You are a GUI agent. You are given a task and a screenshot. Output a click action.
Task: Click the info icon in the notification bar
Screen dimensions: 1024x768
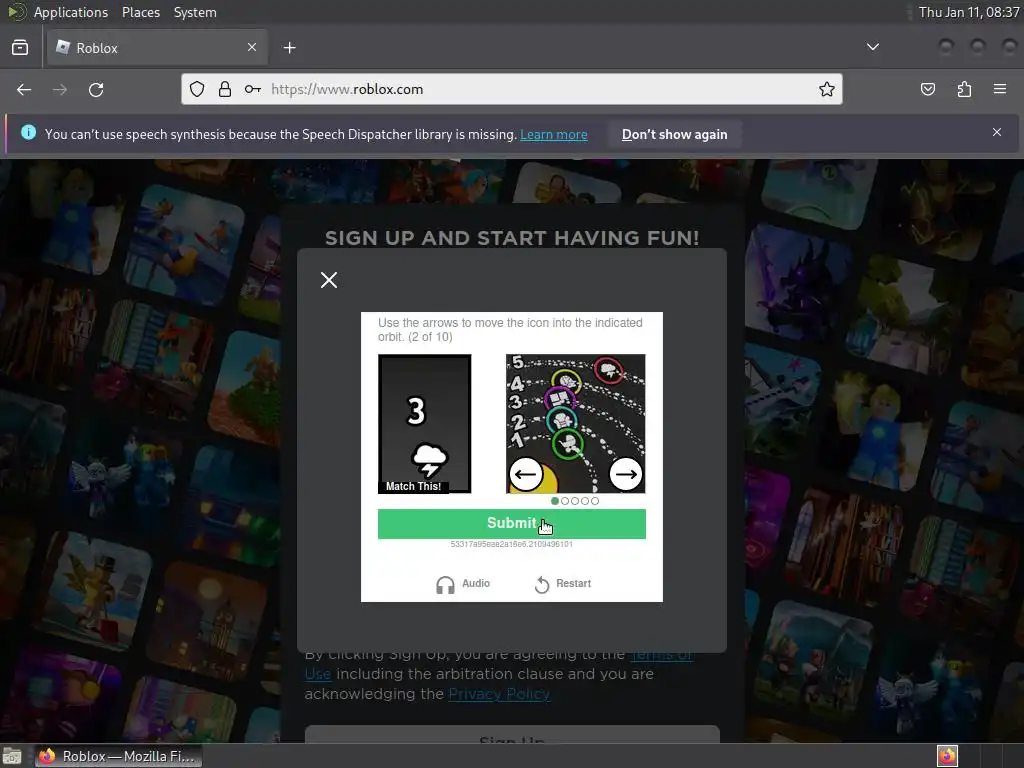pyautogui.click(x=29, y=133)
